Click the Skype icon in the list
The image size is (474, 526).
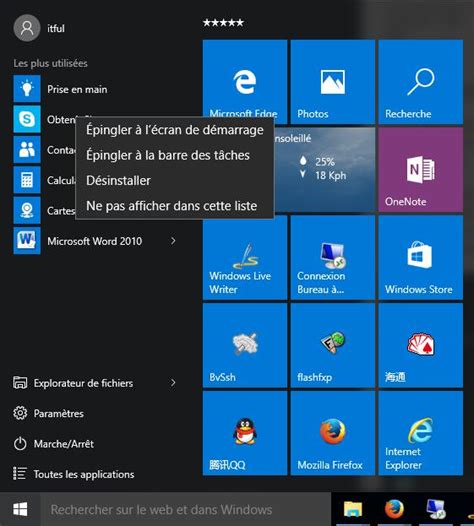coord(27,119)
